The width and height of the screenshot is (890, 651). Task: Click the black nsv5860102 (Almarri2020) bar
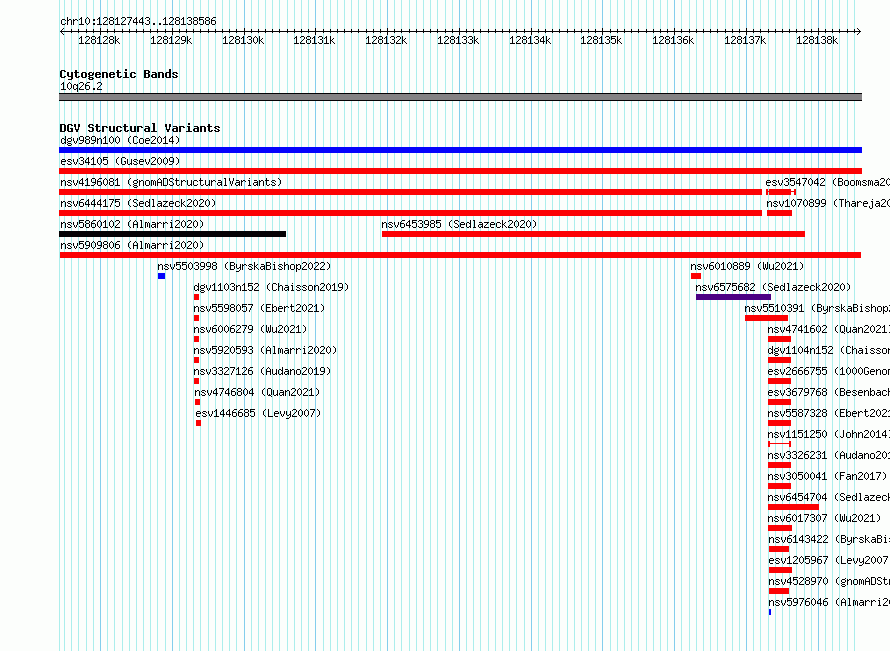173,234
